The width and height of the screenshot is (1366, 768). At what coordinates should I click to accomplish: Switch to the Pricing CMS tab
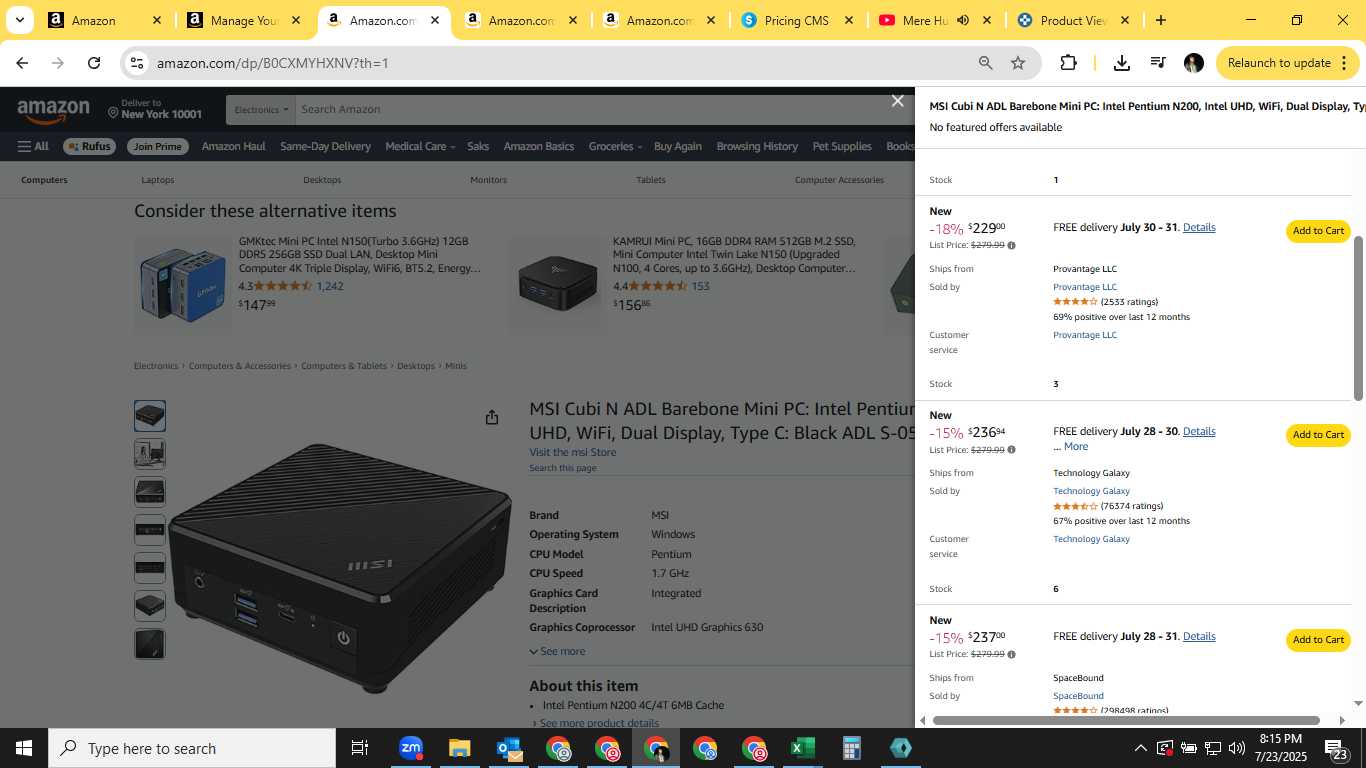796,20
